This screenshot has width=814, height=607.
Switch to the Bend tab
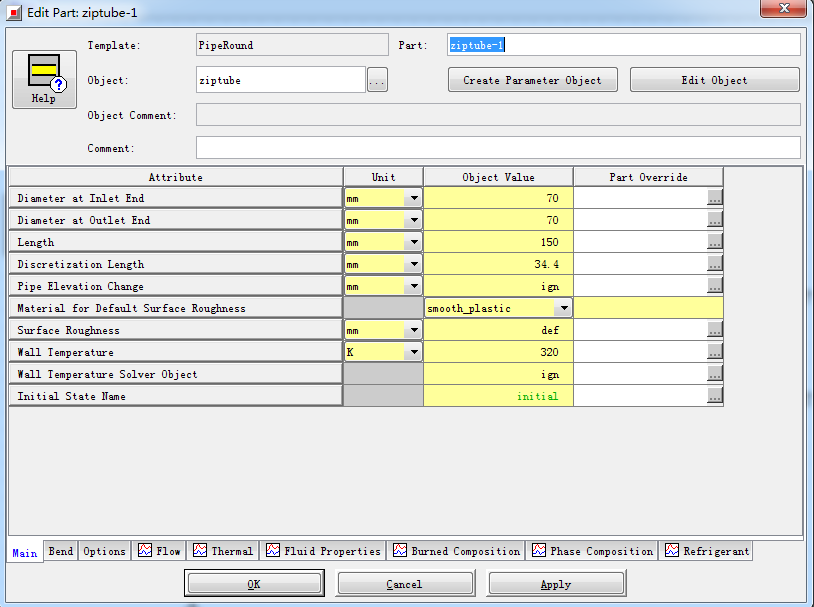(x=61, y=551)
